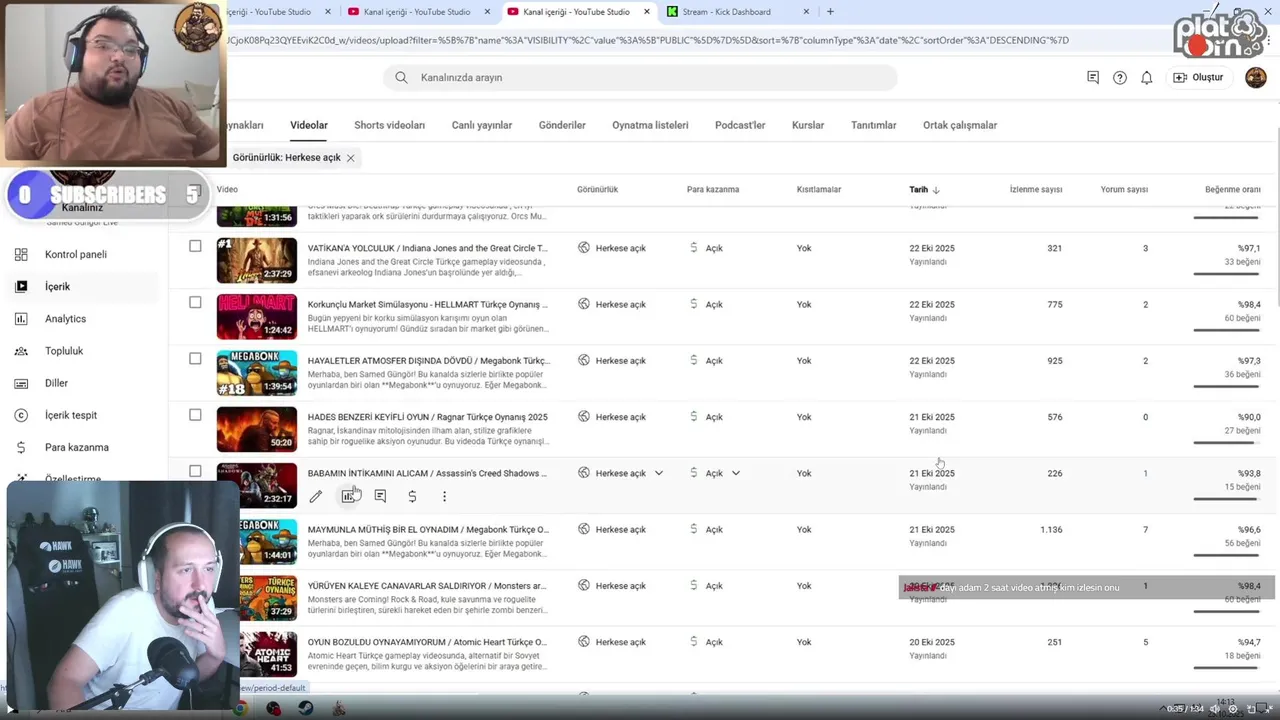Tick the checkbox for the HELLMART video
This screenshot has height=720, width=1280.
click(x=195, y=302)
